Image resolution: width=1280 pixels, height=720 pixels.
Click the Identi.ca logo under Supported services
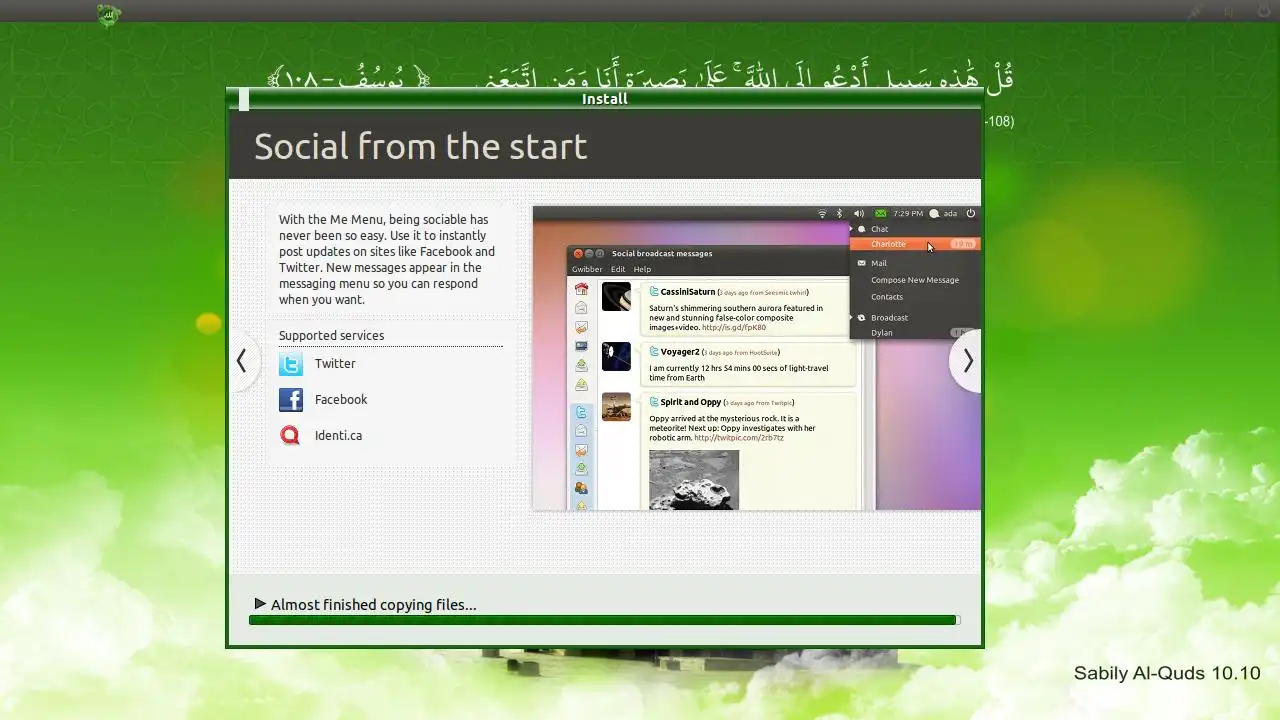click(291, 436)
